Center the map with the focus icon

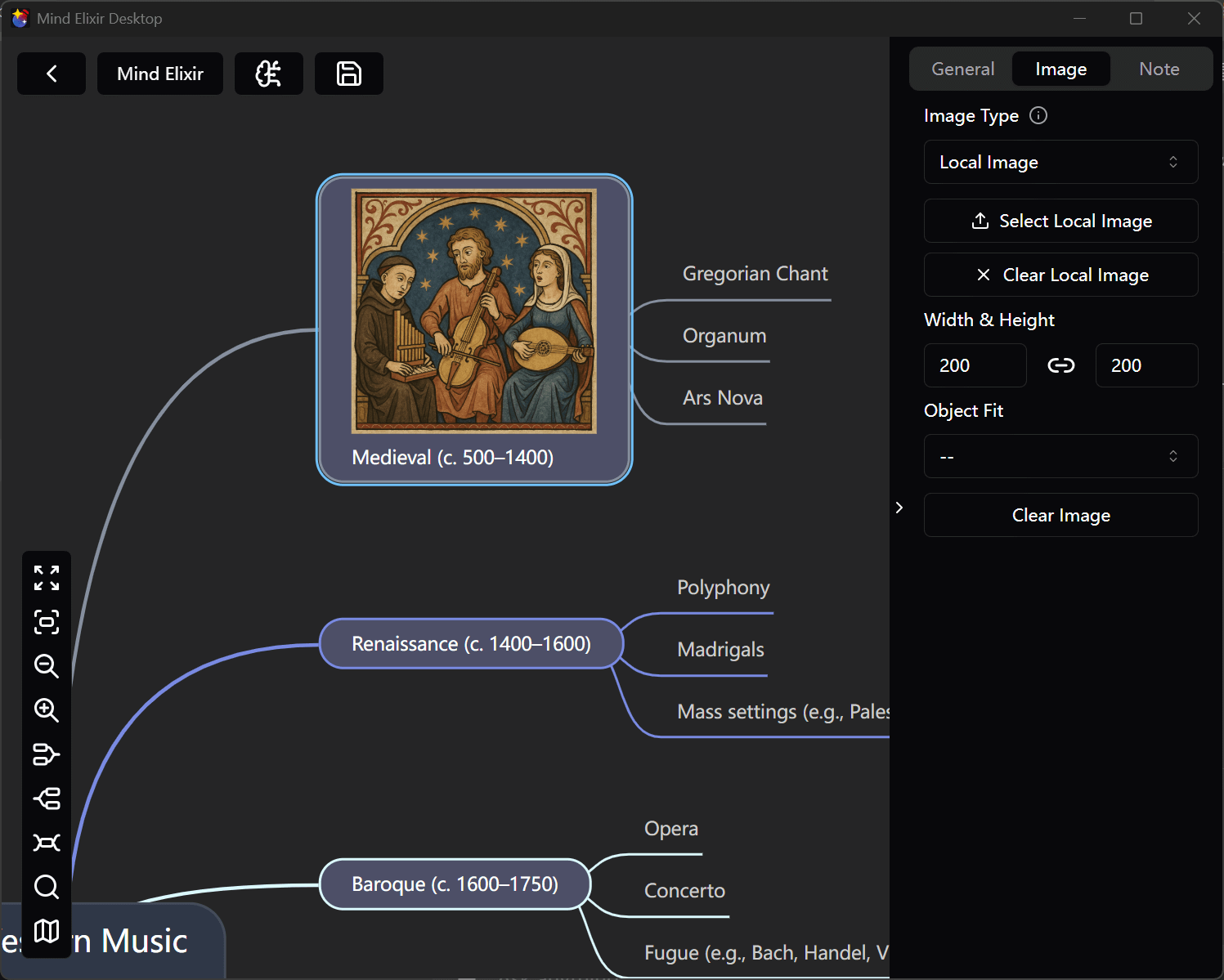(47, 622)
